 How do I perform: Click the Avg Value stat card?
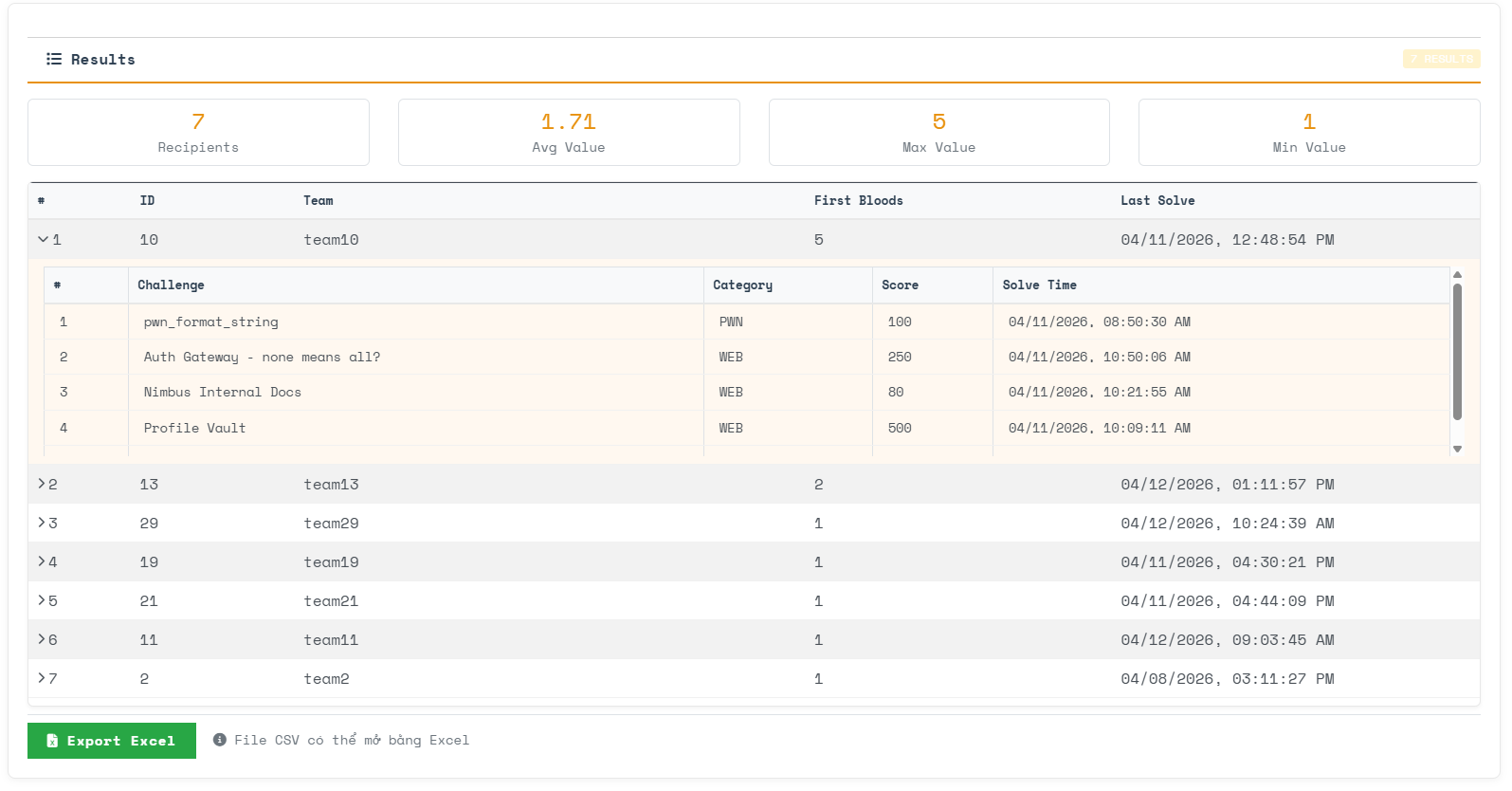click(x=569, y=133)
